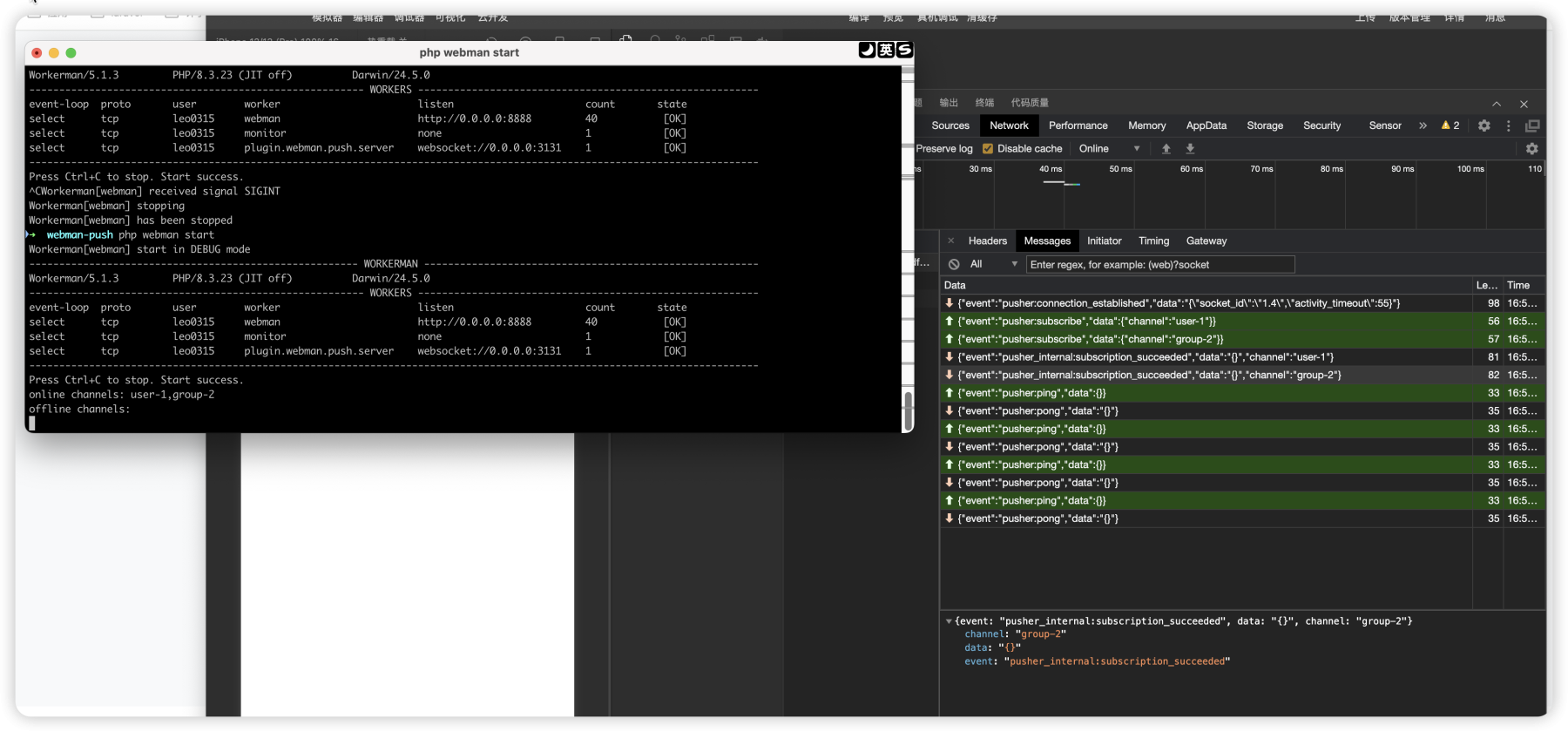The image size is (1568, 732).
Task: Open DevTools settings gear beside warning count
Action: (x=1484, y=125)
